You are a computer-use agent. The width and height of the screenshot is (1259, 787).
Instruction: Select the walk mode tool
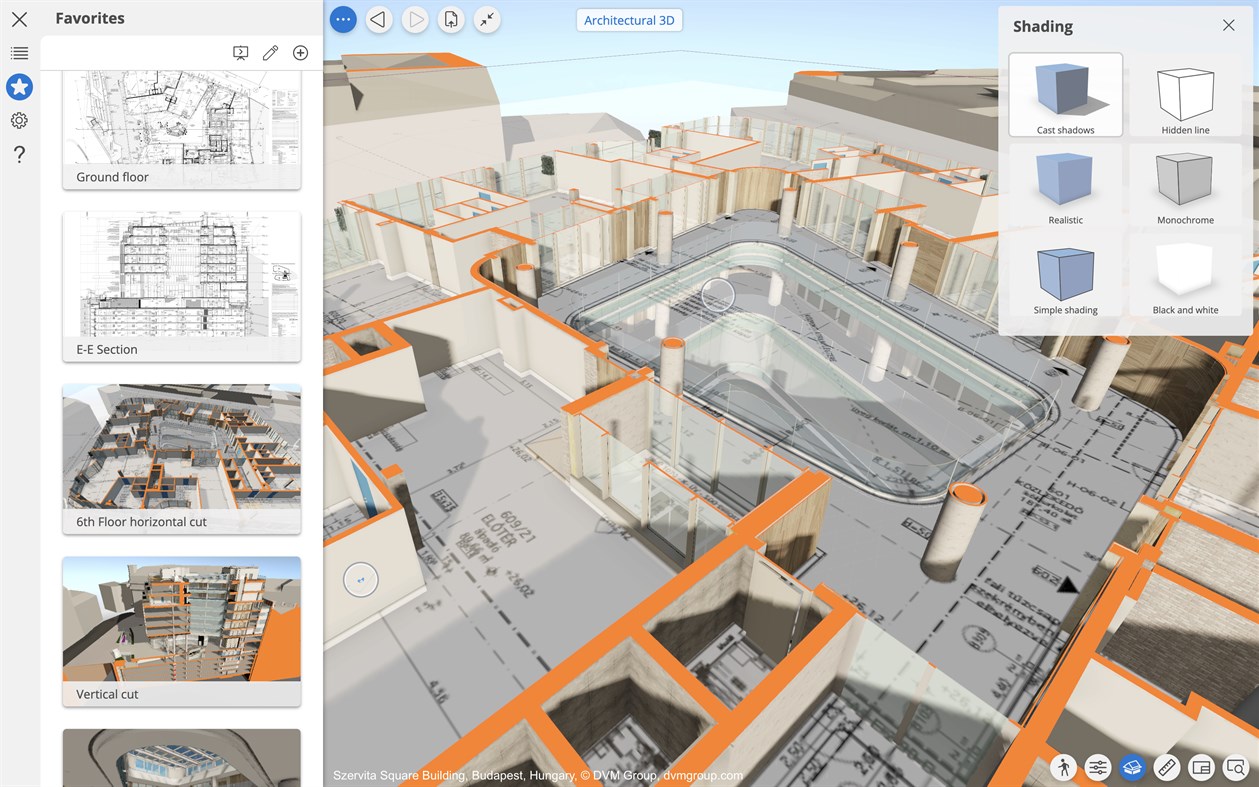pyautogui.click(x=1063, y=767)
